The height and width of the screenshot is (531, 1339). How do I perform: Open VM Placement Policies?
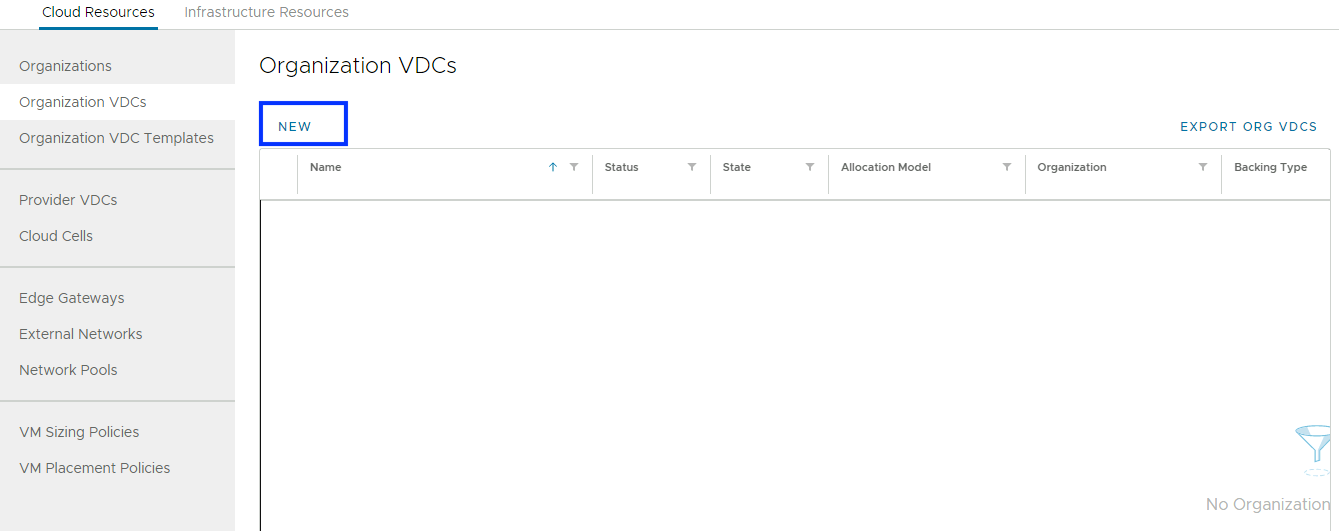click(95, 468)
